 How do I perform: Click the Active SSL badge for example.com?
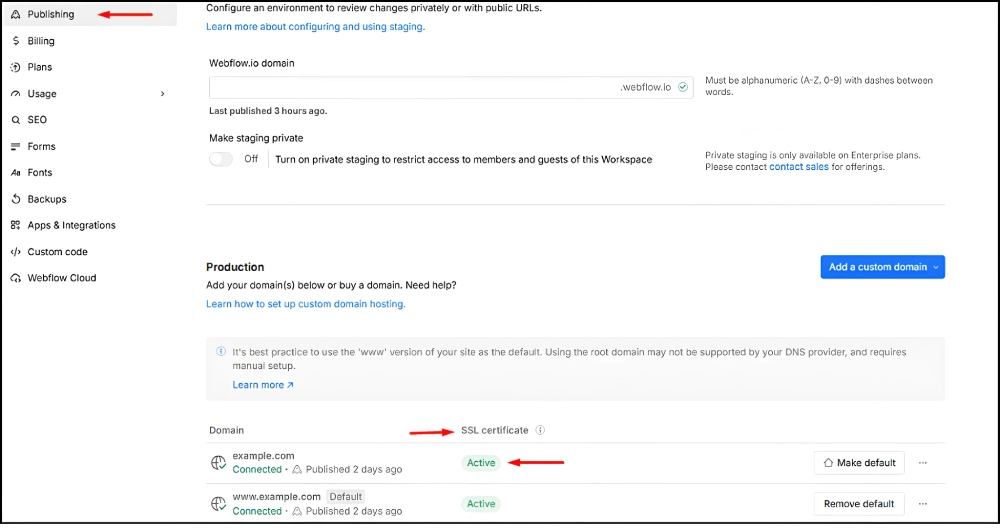(x=481, y=463)
